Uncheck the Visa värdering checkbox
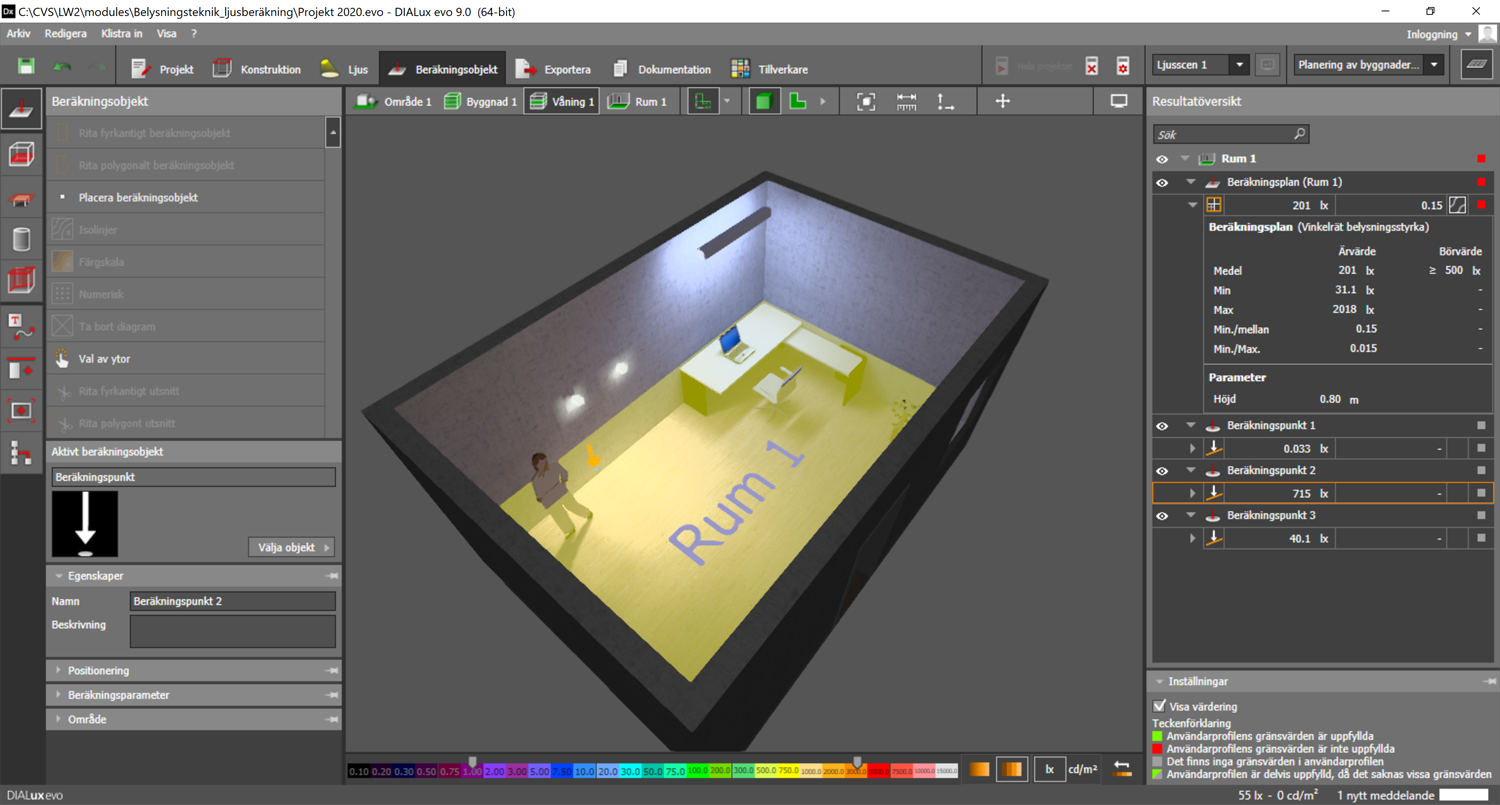This screenshot has height=805, width=1500. coord(1160,706)
